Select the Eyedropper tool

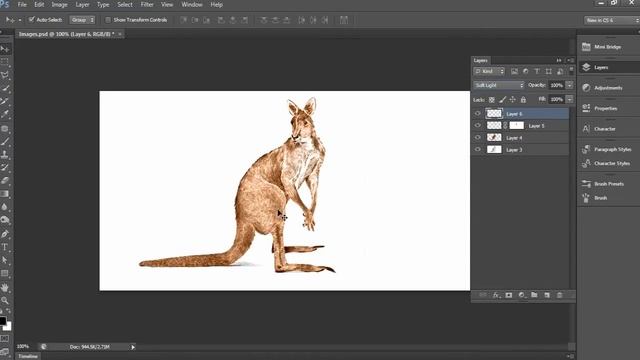coord(5,114)
